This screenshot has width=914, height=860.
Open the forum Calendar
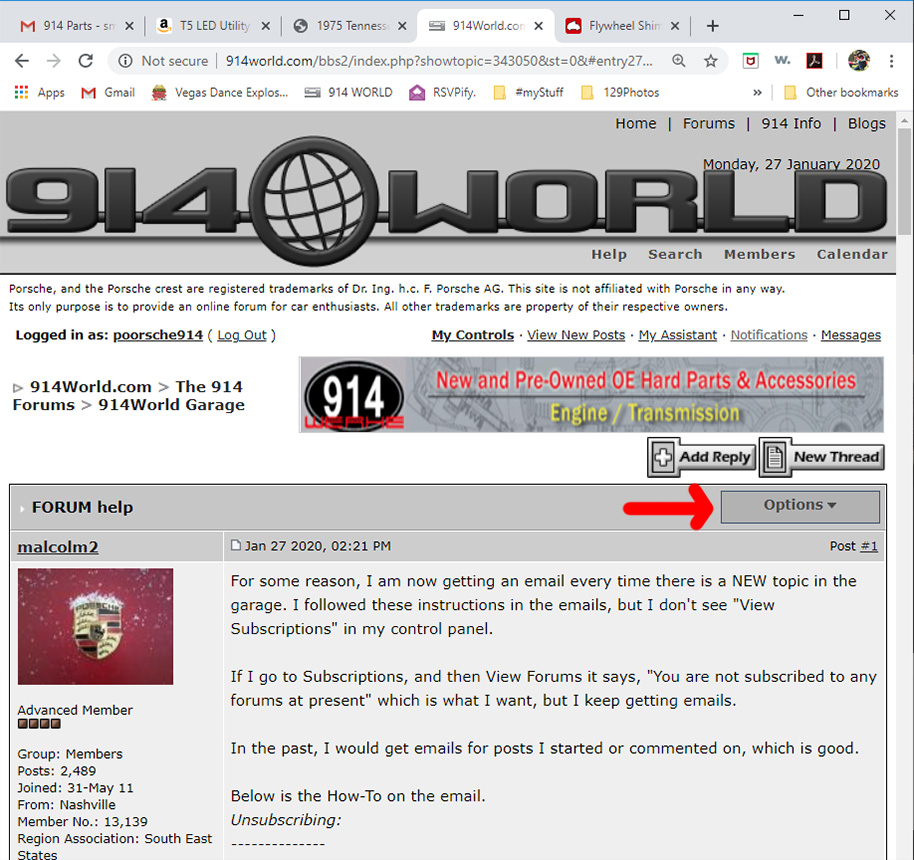click(852, 254)
